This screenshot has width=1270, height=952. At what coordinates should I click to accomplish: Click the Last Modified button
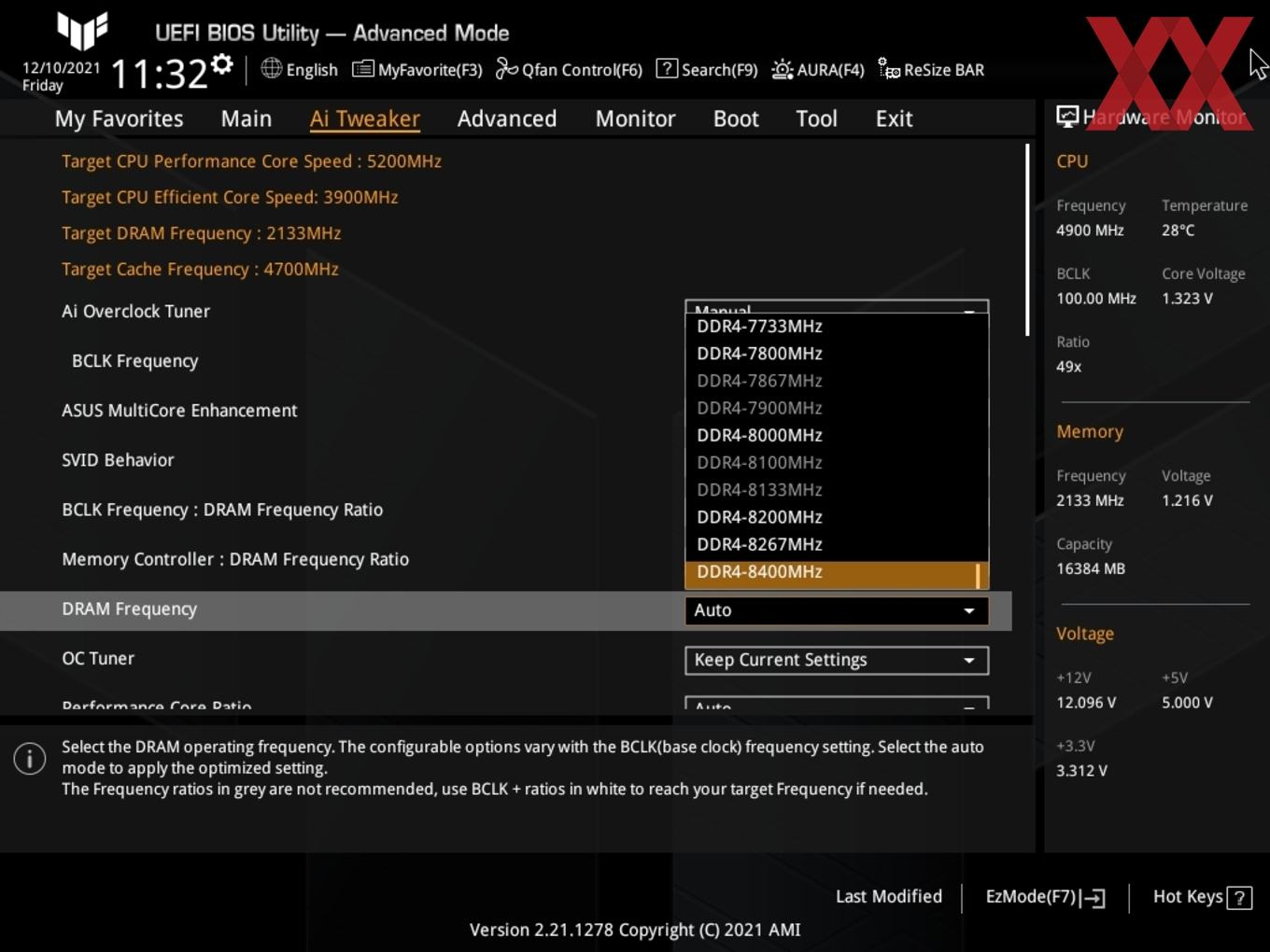click(888, 897)
